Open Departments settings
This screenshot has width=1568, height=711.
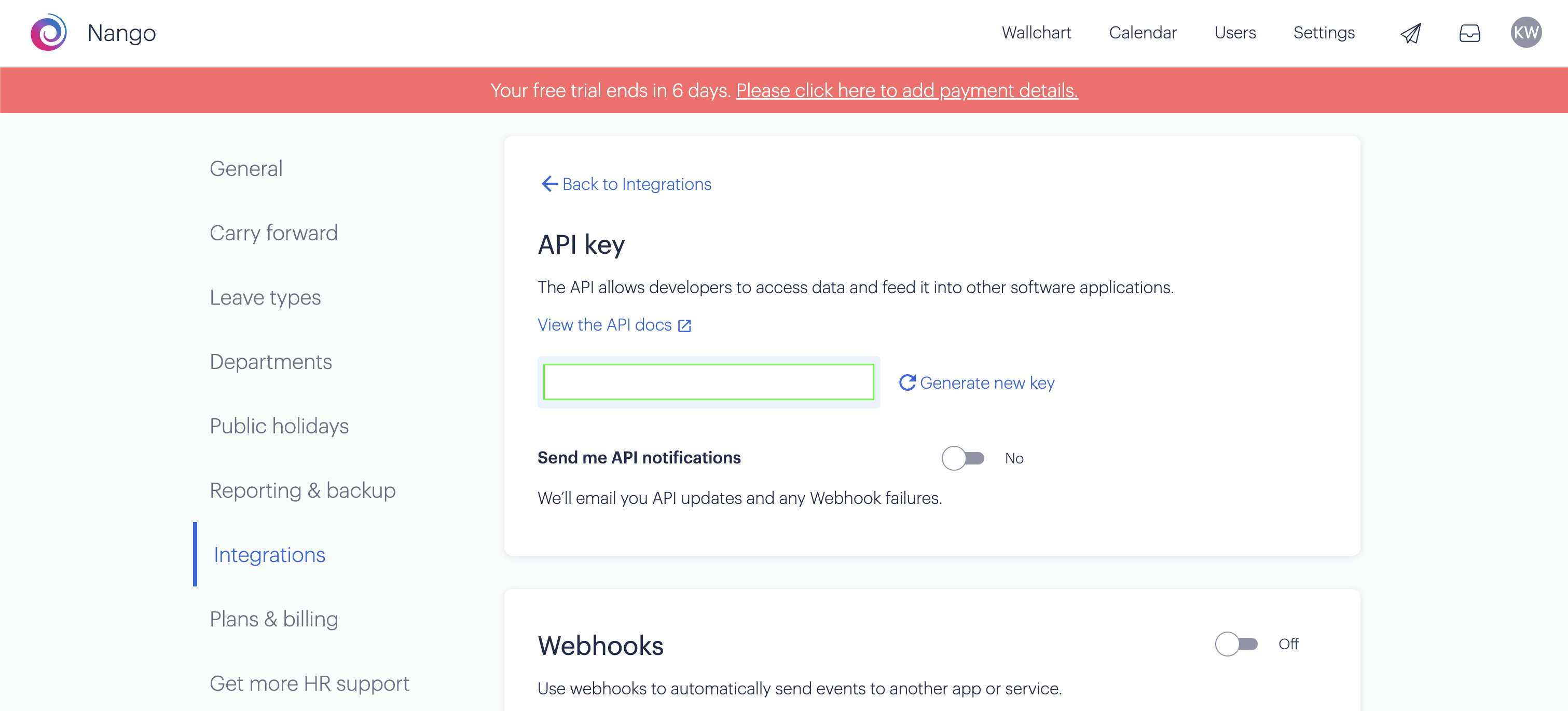pyautogui.click(x=271, y=362)
